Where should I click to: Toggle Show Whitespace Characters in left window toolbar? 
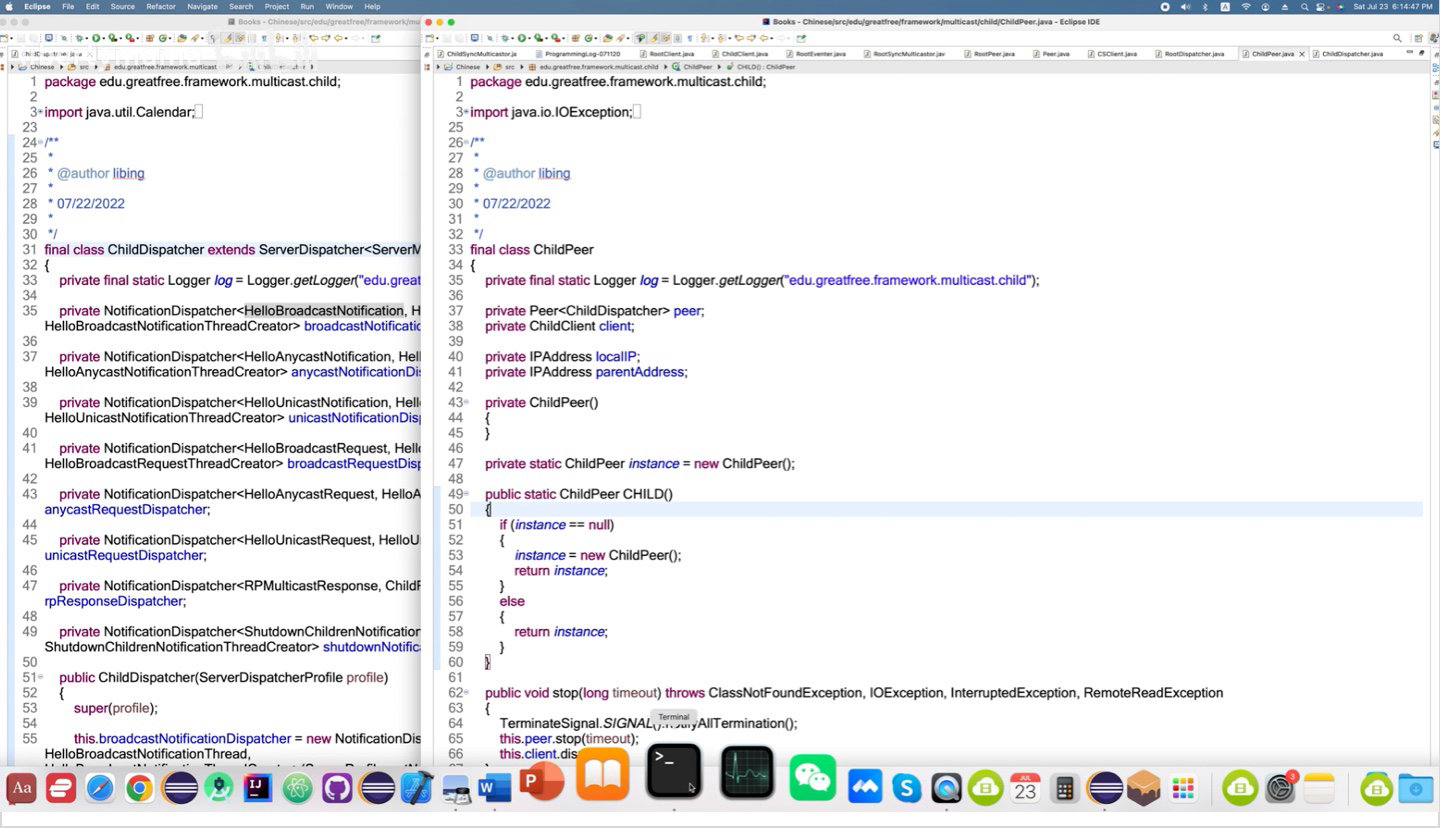[264, 38]
